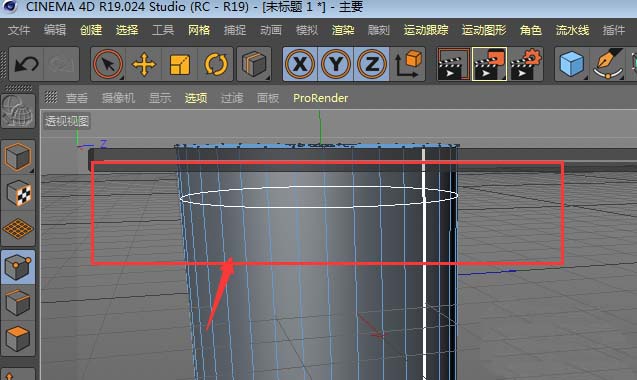Click the greyed-out Redo icon
The image size is (637, 380).
tap(61, 64)
